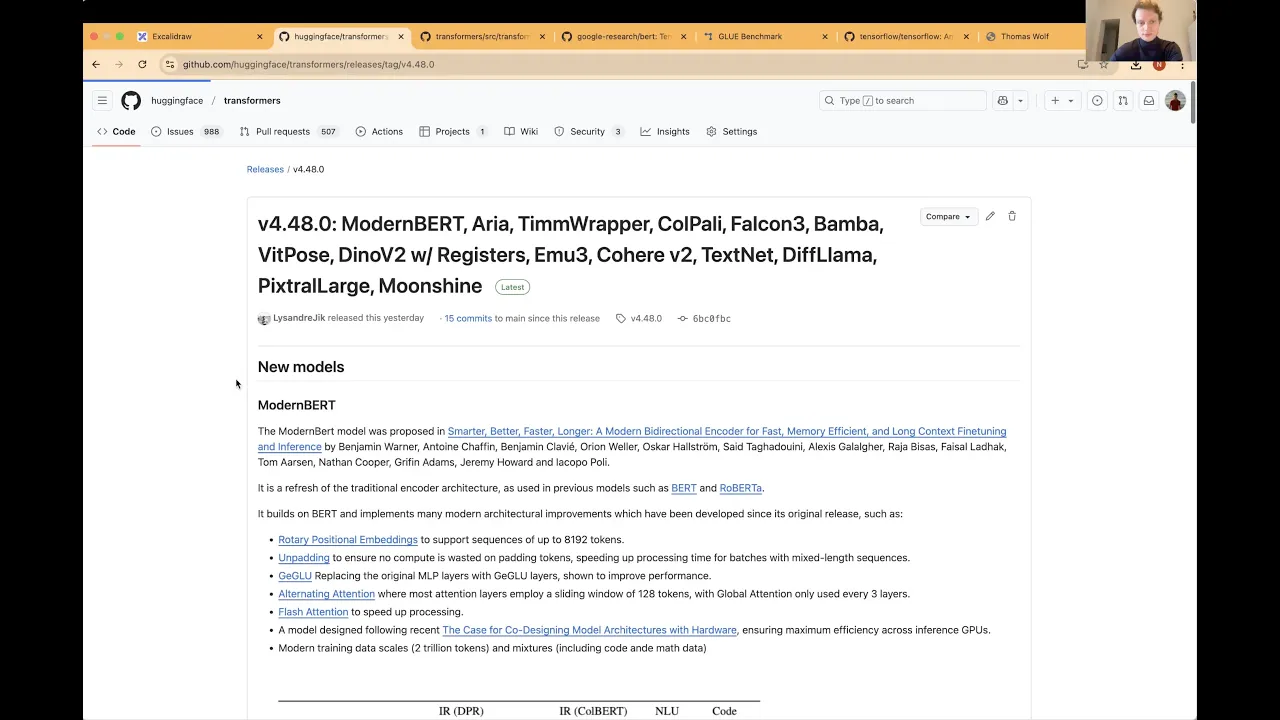Click the site info icon in address bar

coord(170,64)
